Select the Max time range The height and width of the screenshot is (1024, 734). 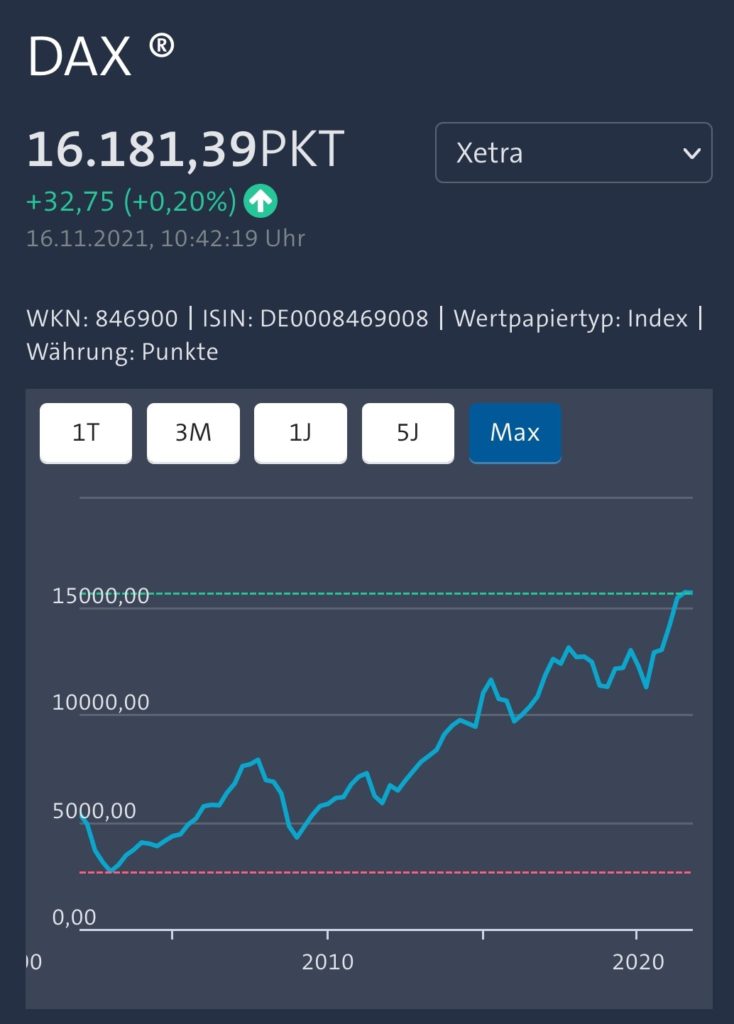[x=515, y=433]
